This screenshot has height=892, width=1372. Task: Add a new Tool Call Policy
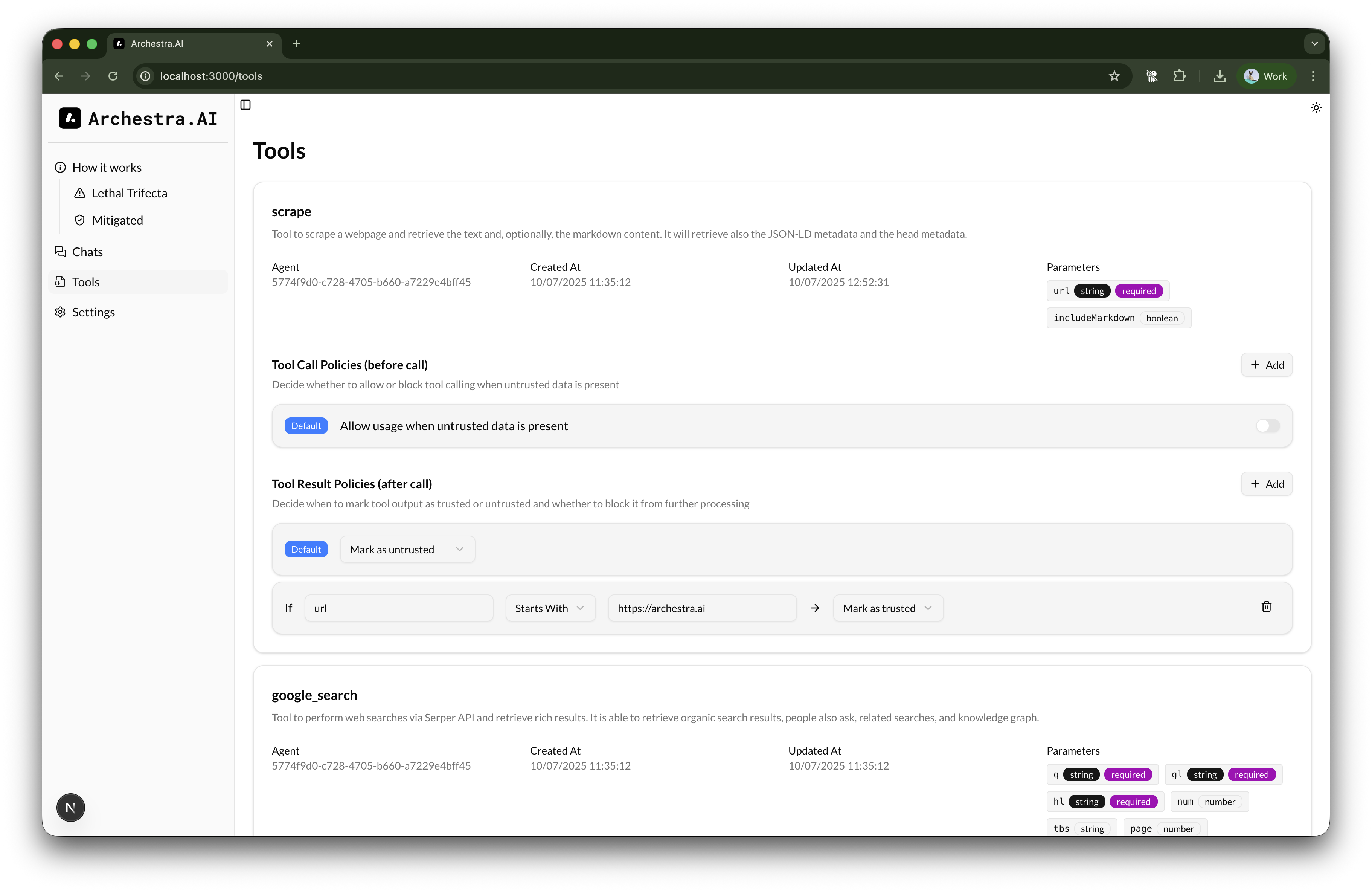(x=1266, y=365)
